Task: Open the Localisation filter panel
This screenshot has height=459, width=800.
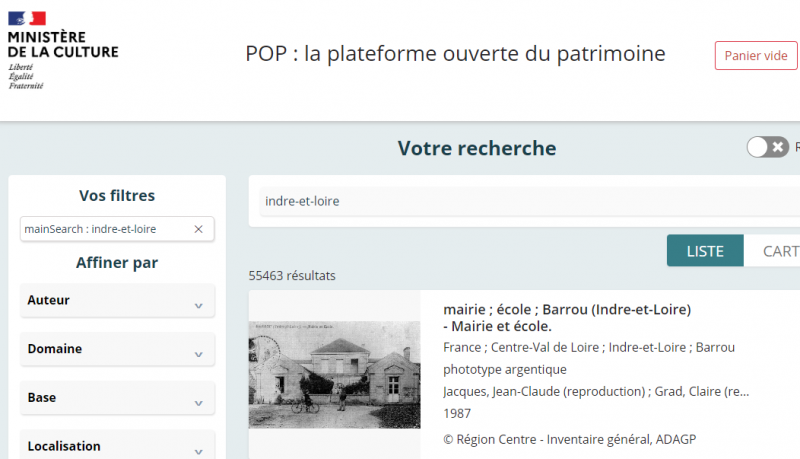Action: (x=117, y=446)
